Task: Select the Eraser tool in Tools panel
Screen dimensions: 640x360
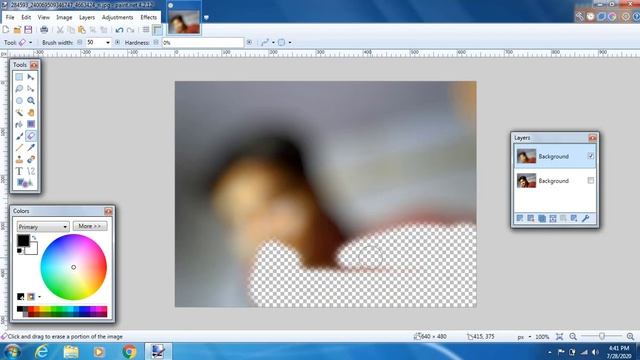Action: (31, 136)
